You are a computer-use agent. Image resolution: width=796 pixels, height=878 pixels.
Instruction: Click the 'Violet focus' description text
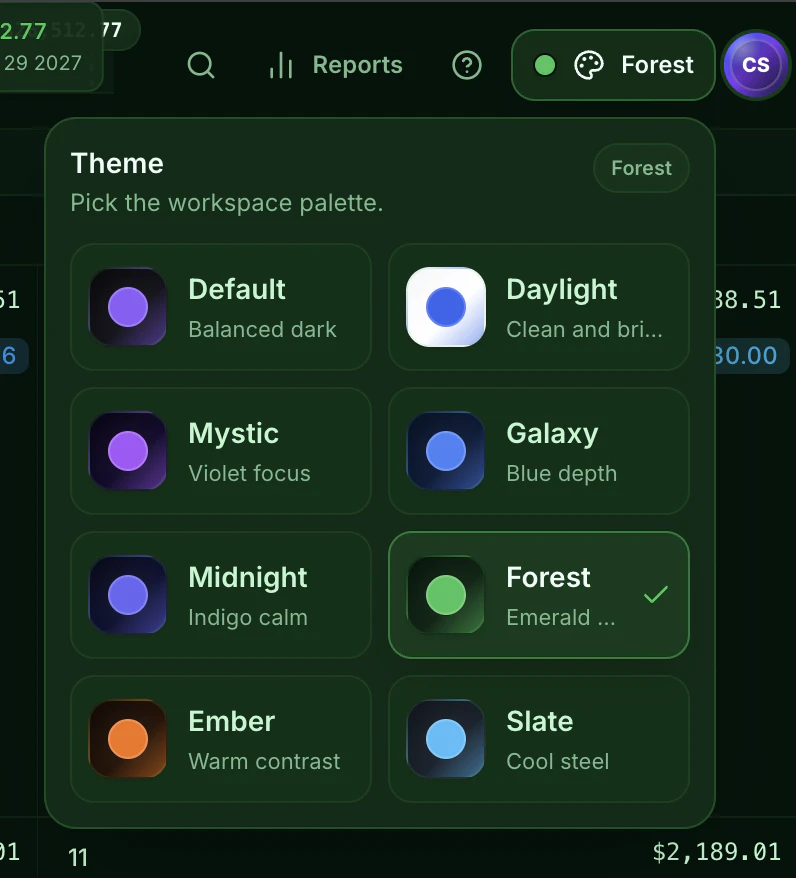click(x=249, y=473)
